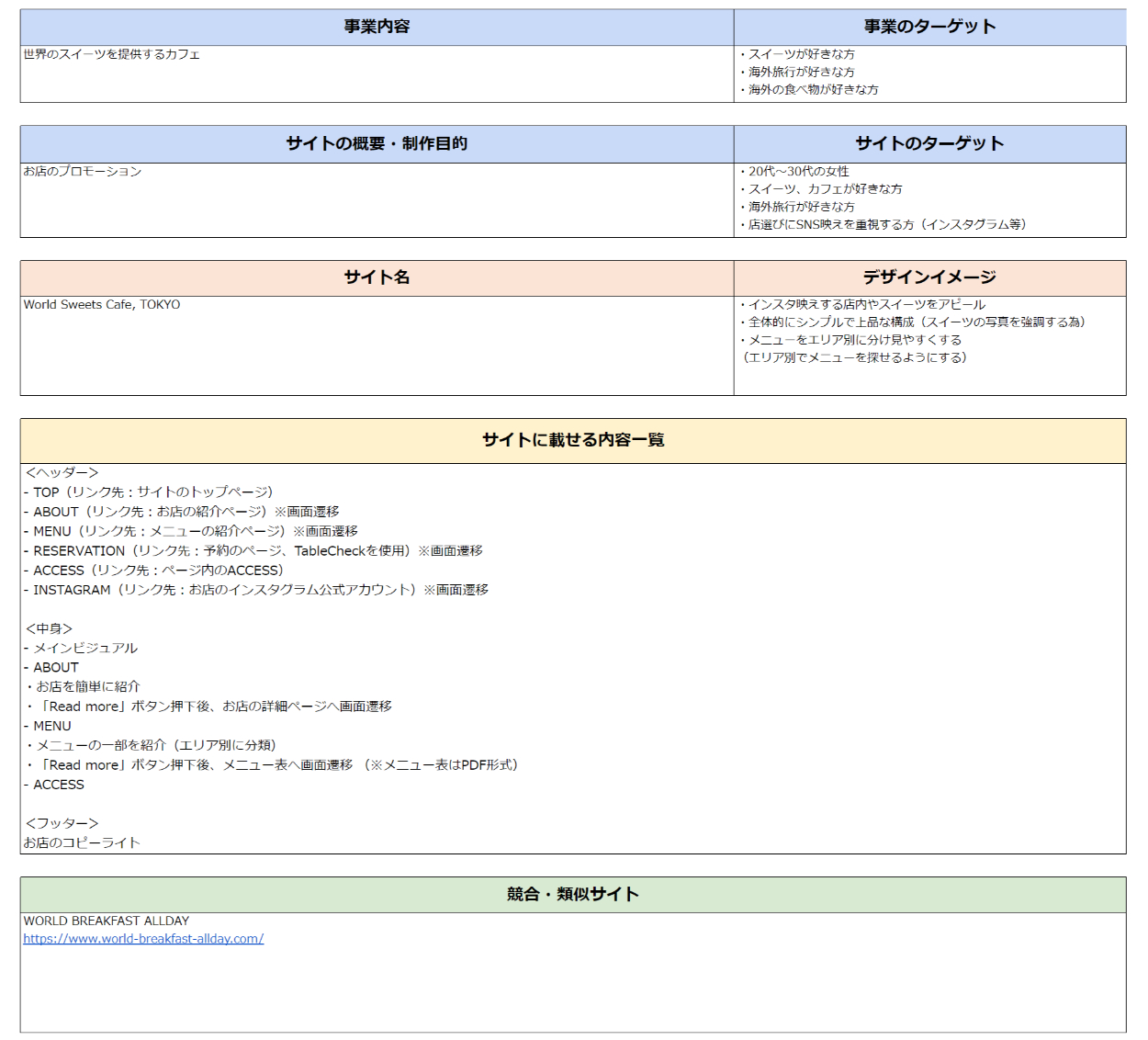Select the 事業内容 header cell
The height and width of the screenshot is (1040, 1148).
point(377,28)
